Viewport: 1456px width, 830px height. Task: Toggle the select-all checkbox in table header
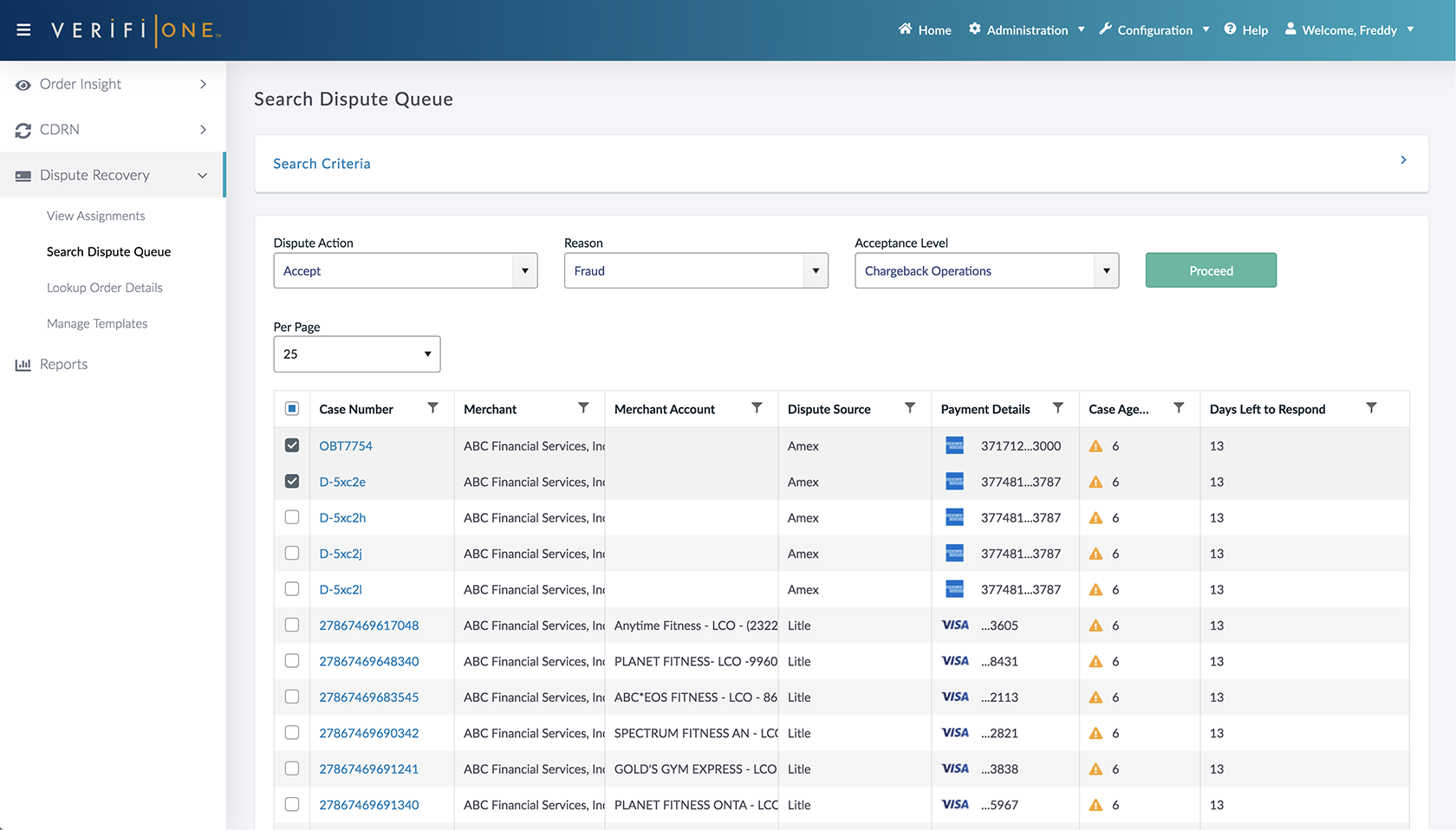(x=292, y=409)
